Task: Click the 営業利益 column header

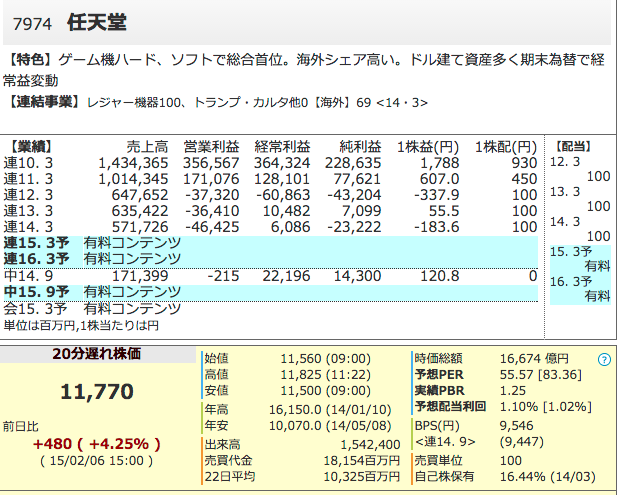Action: tap(211, 147)
